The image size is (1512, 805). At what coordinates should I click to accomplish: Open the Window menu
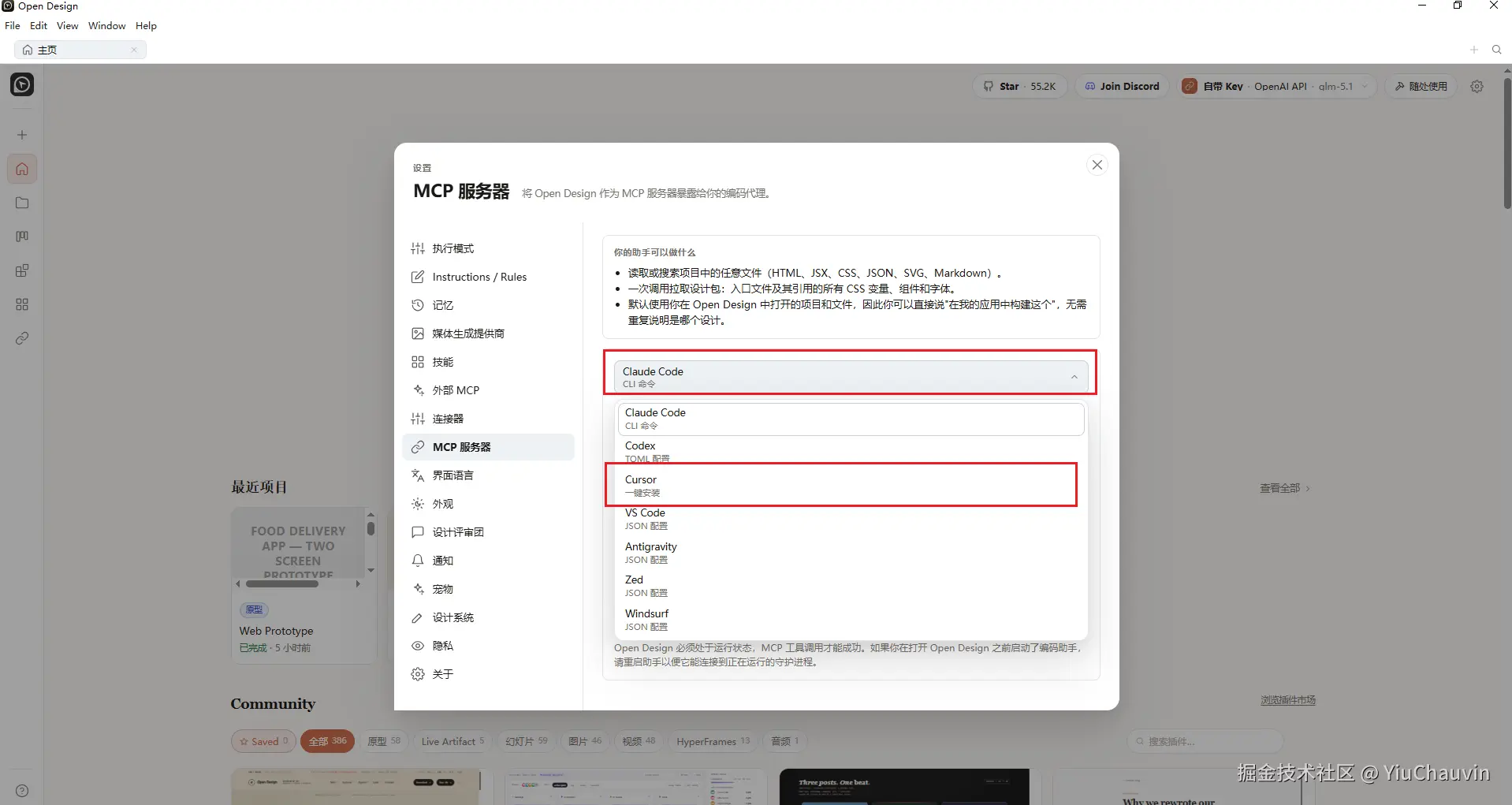pos(107,26)
